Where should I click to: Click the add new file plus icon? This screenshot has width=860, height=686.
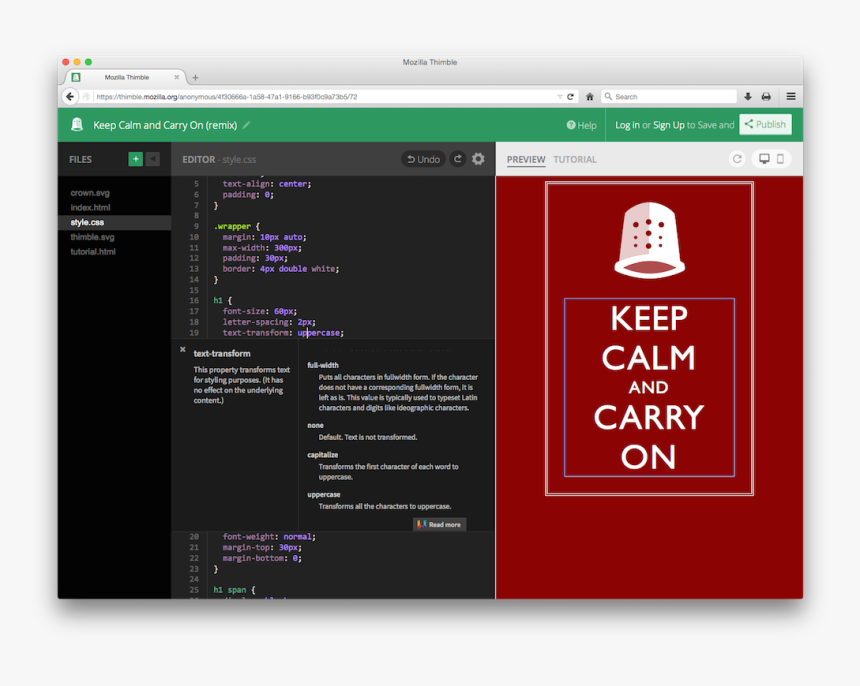(x=136, y=159)
